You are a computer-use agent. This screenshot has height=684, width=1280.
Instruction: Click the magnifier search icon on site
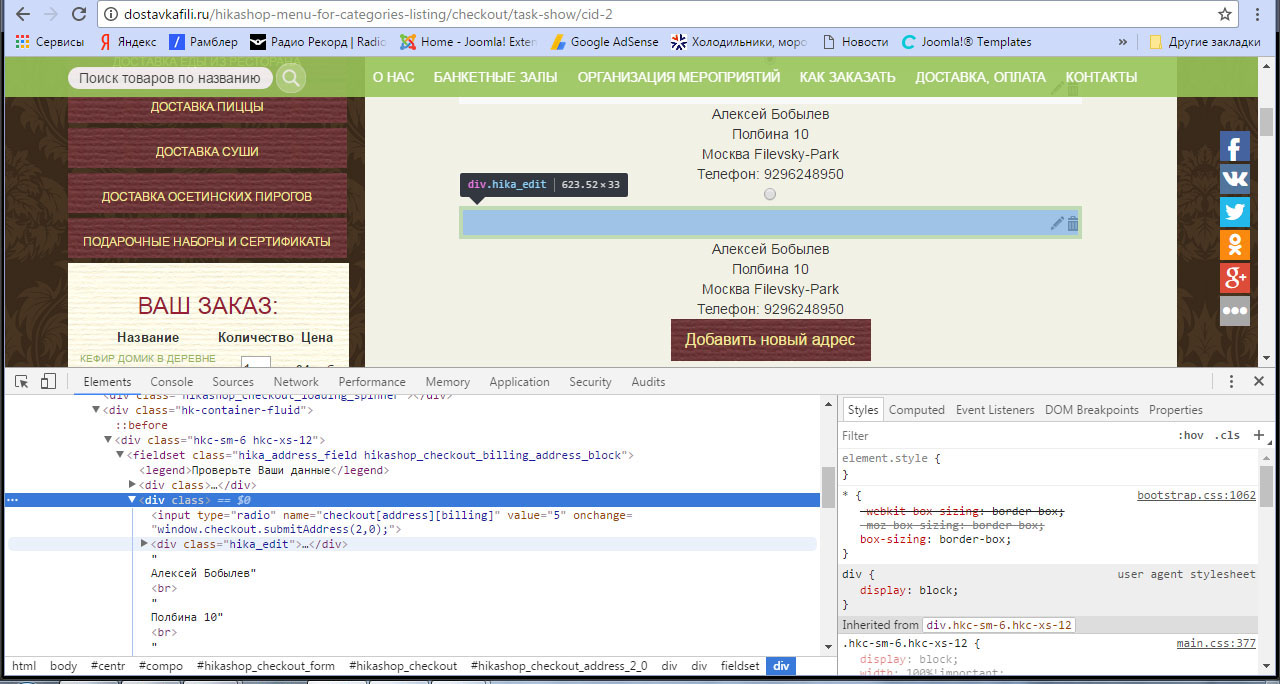[x=290, y=78]
